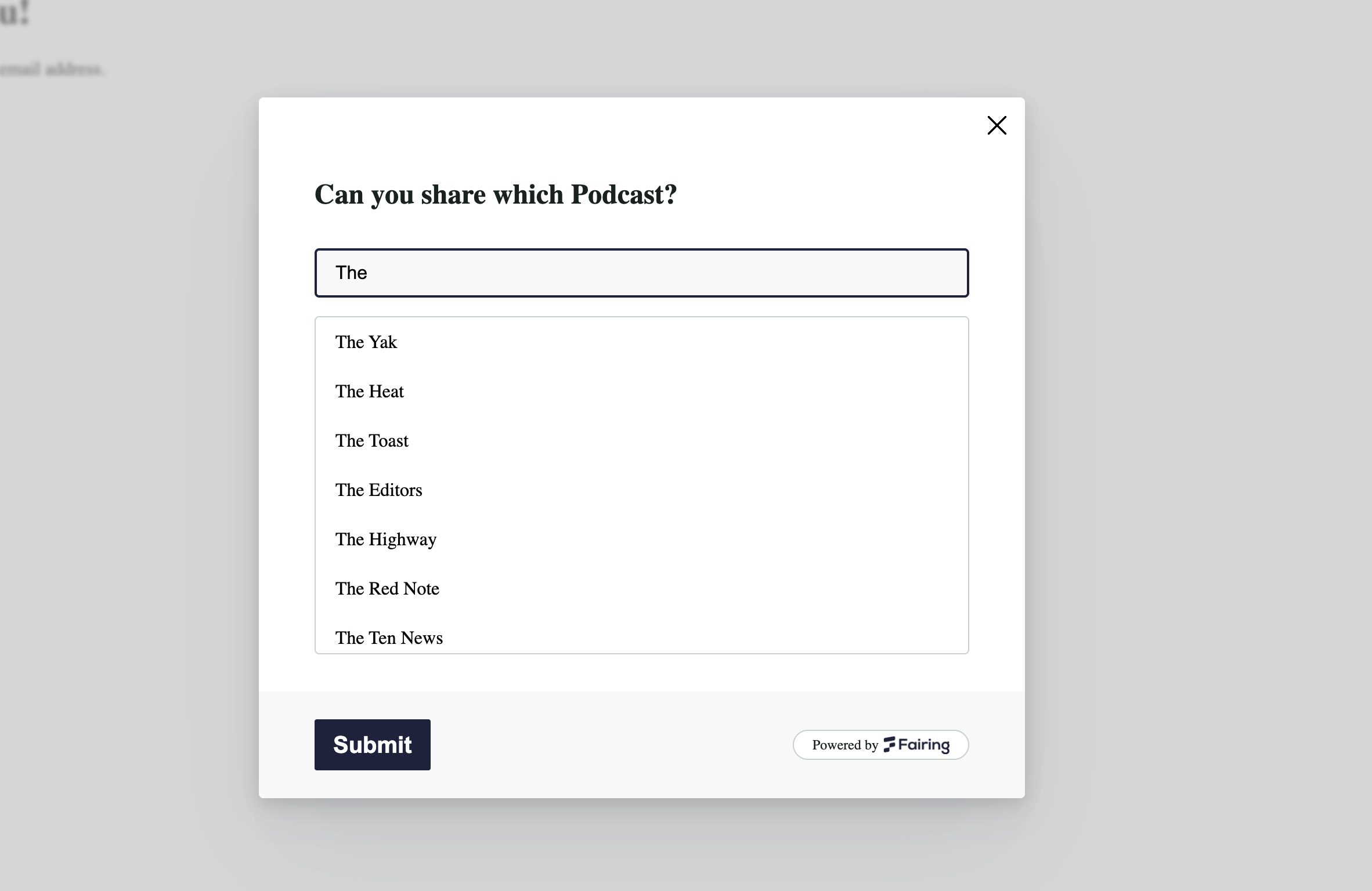Pick The Ten News suggestion
Image resolution: width=1372 pixels, height=891 pixels.
click(x=641, y=637)
